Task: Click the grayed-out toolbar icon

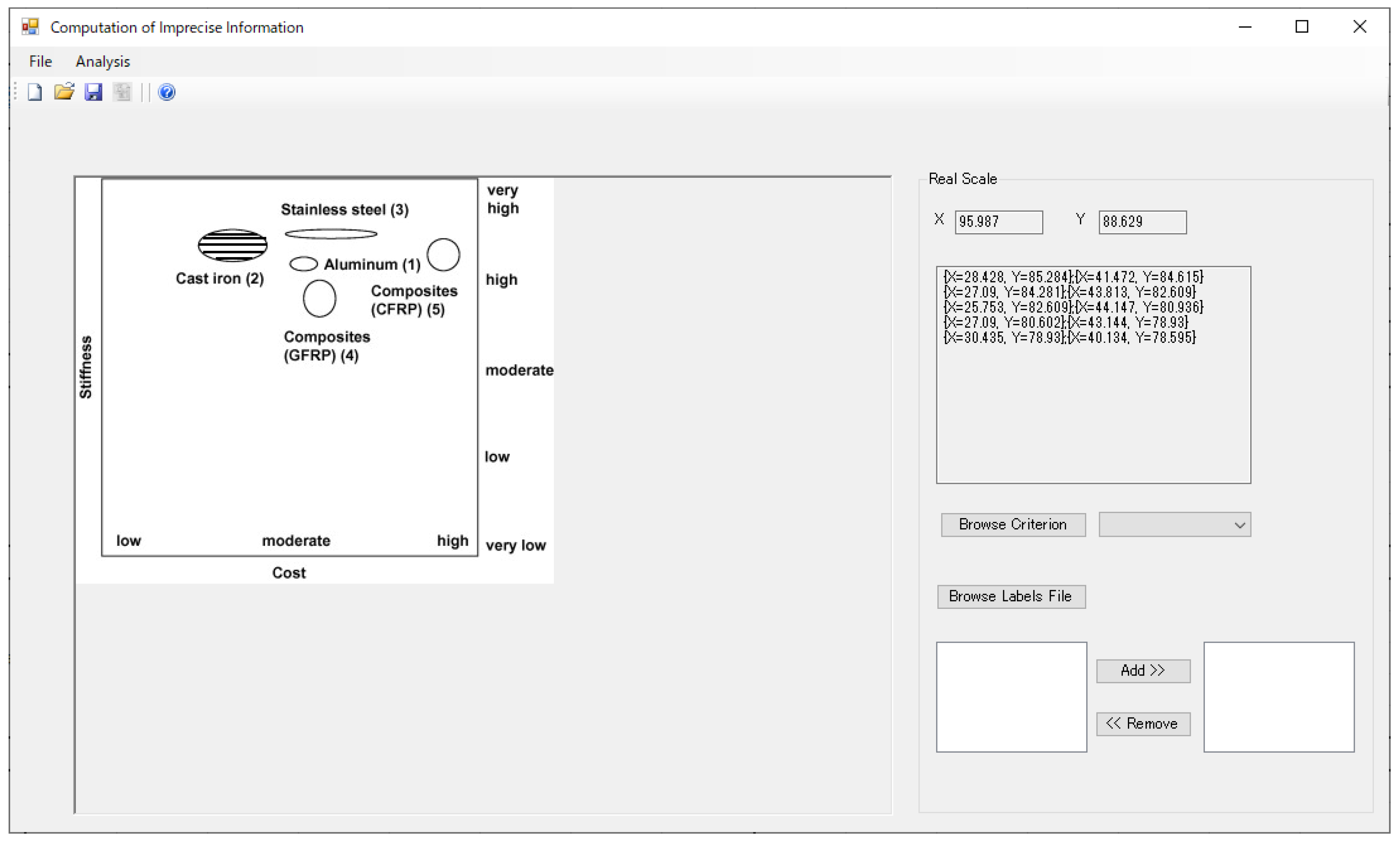Action: pos(122,92)
